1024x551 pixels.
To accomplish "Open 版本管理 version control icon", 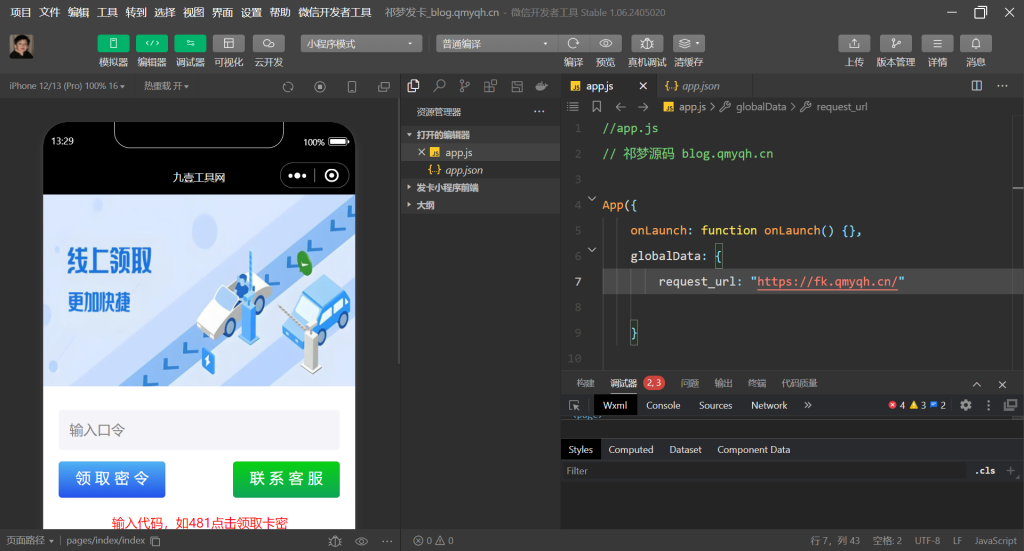I will [x=895, y=44].
